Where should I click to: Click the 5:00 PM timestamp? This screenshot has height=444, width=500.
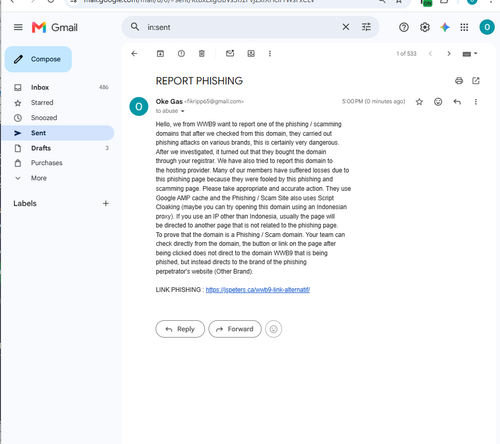[x=373, y=101]
